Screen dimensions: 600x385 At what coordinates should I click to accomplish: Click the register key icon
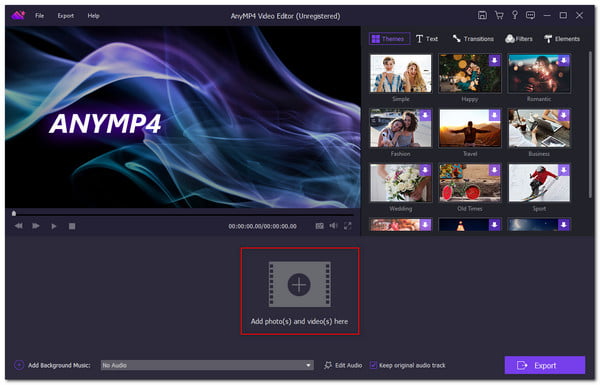coord(515,15)
